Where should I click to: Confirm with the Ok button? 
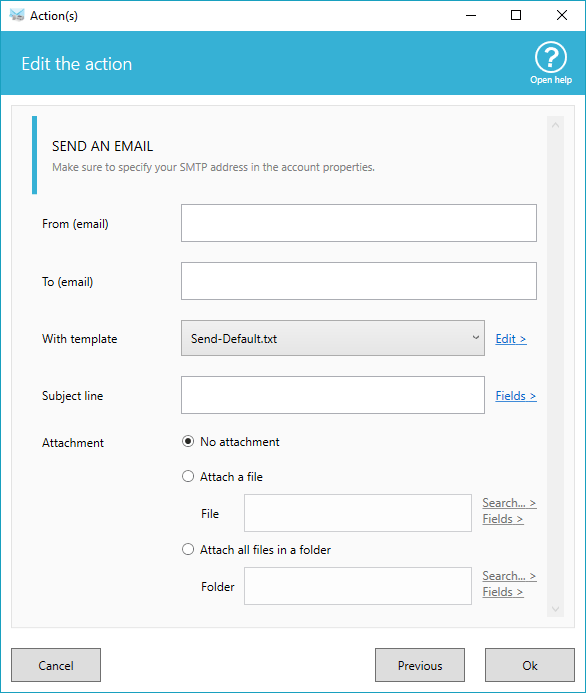click(530, 665)
